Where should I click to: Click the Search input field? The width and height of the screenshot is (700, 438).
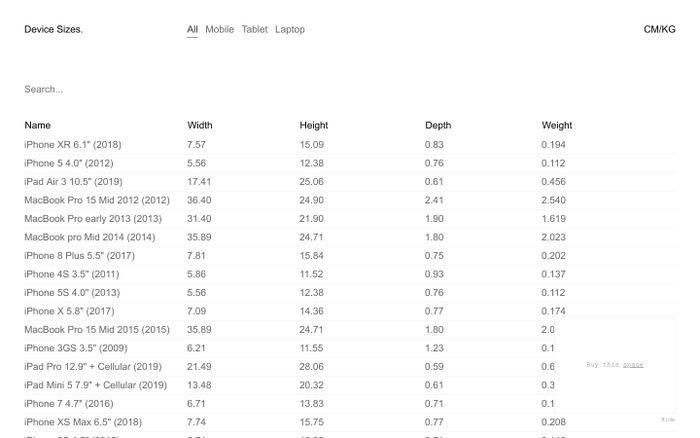(x=350, y=89)
